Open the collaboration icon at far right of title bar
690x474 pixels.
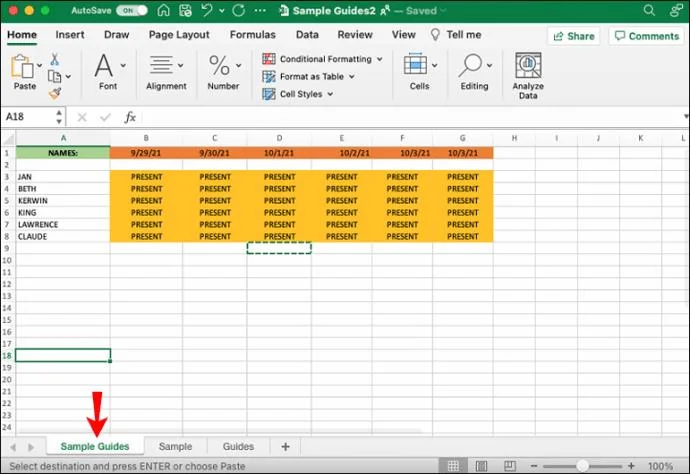(x=676, y=10)
